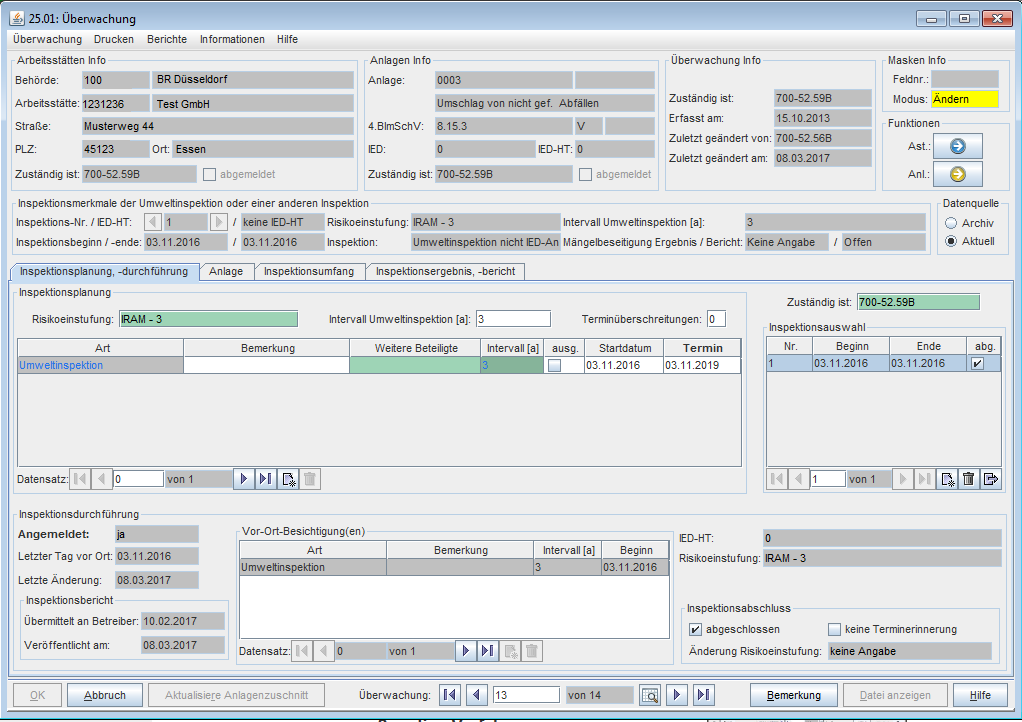
Task: Jump to first Inspektionsauswahl record
Action: pos(777,479)
